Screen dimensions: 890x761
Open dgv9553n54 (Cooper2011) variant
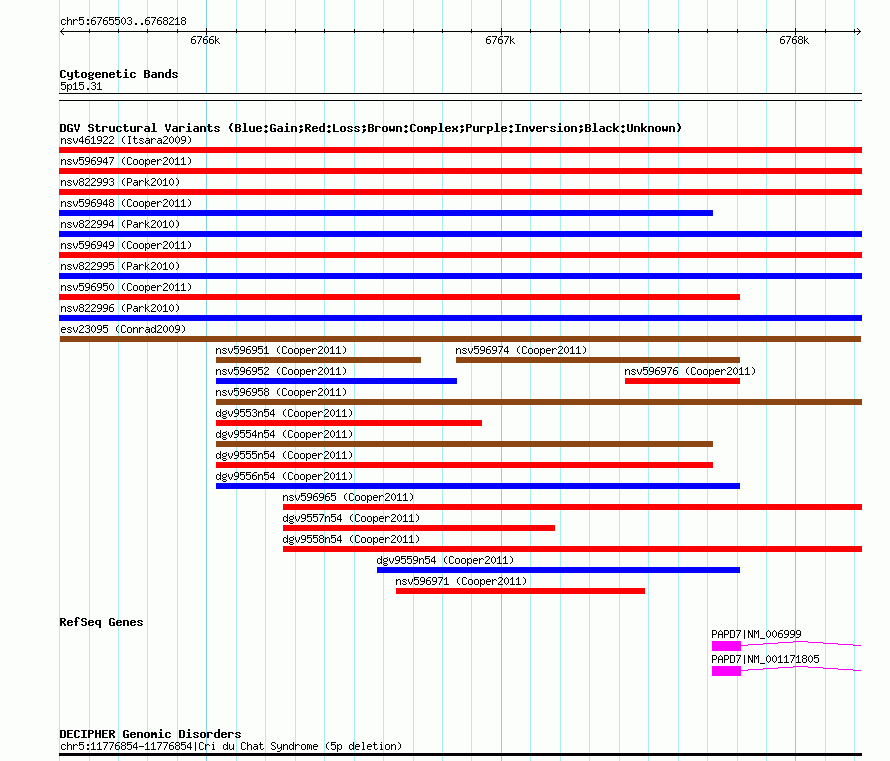284,413
